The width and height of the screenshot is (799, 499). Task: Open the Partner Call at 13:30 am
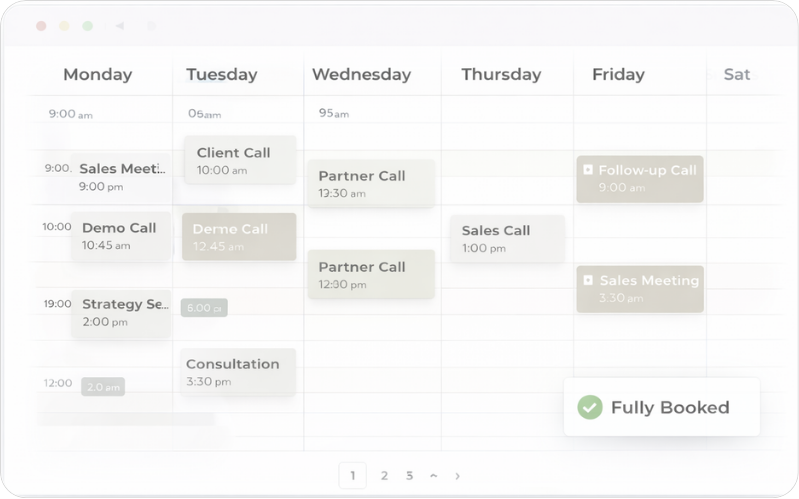(x=370, y=183)
